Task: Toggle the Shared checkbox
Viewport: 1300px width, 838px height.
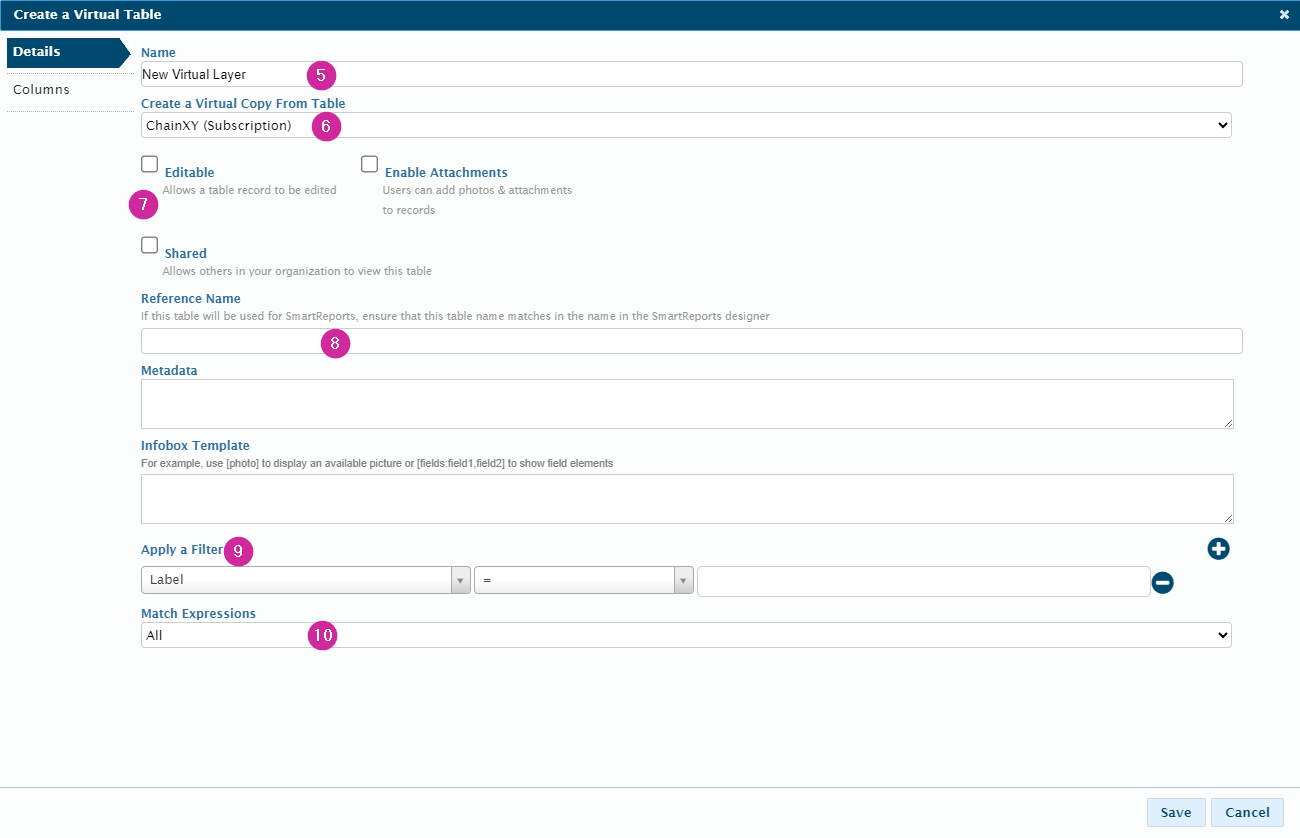Action: point(150,245)
